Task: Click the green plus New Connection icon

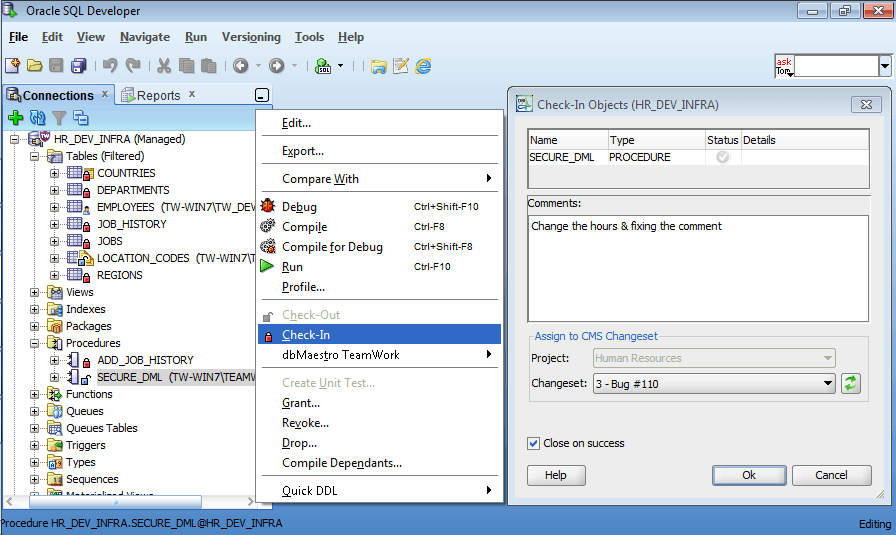Action: [x=16, y=118]
